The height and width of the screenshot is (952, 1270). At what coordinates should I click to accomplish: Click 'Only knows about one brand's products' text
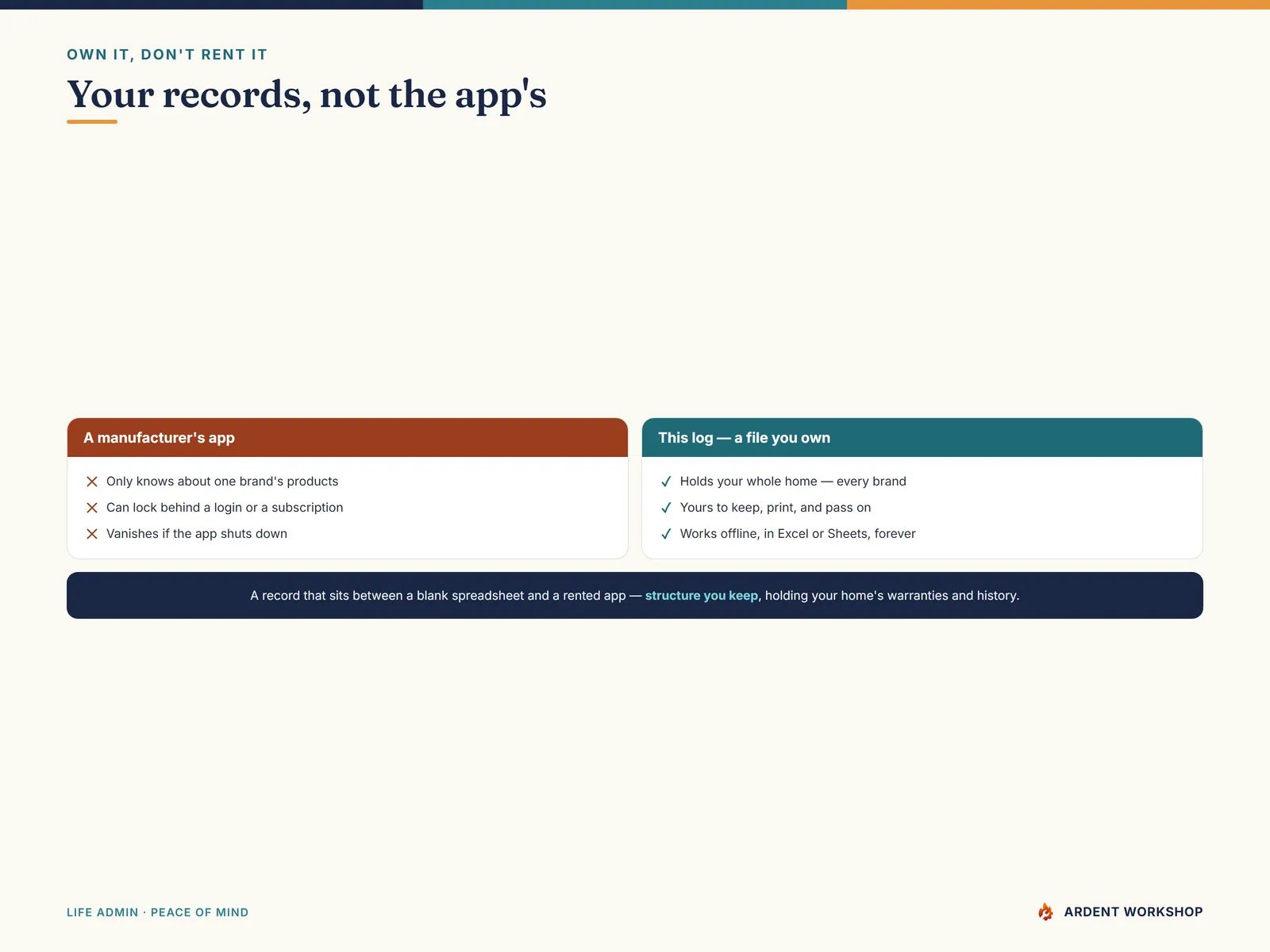pos(222,482)
